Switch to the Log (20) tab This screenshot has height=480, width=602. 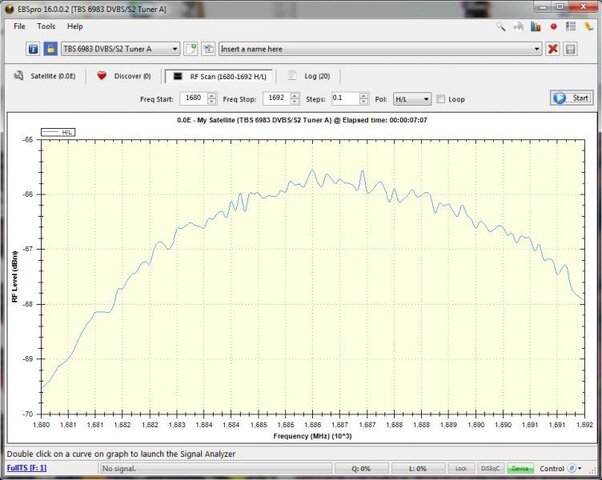[309, 76]
